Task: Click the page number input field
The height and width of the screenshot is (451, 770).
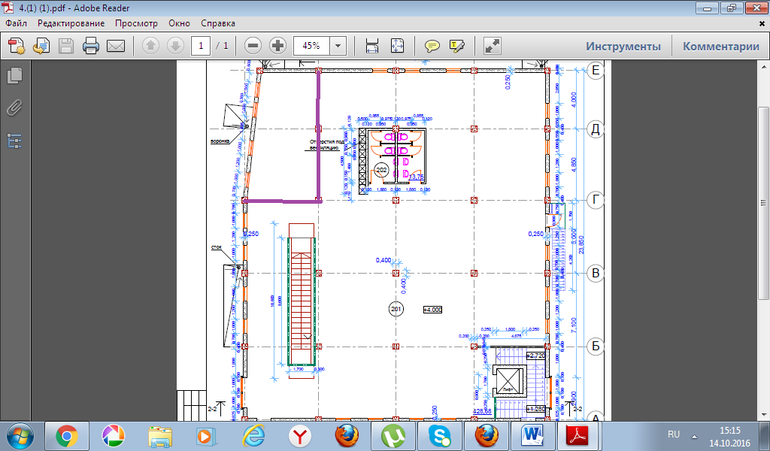Action: click(x=201, y=46)
